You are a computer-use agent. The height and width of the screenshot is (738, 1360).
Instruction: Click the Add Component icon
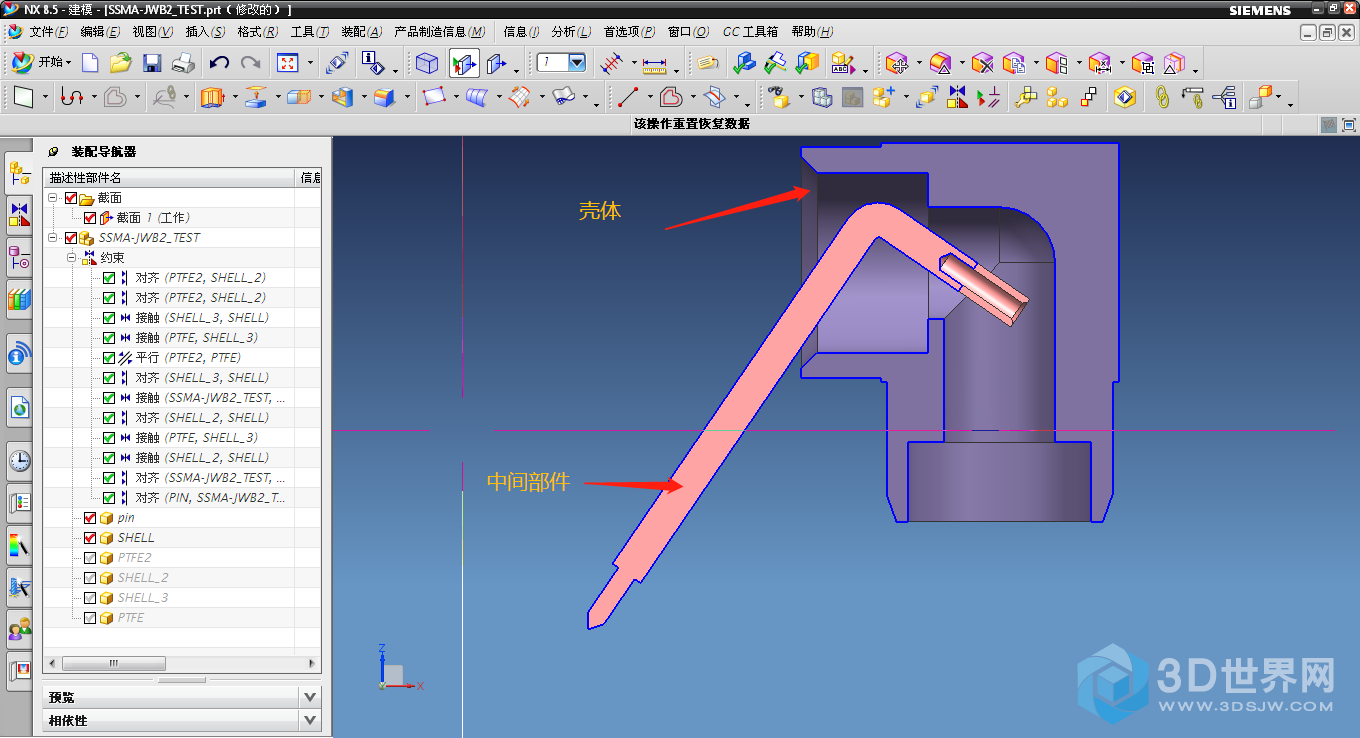(x=883, y=97)
